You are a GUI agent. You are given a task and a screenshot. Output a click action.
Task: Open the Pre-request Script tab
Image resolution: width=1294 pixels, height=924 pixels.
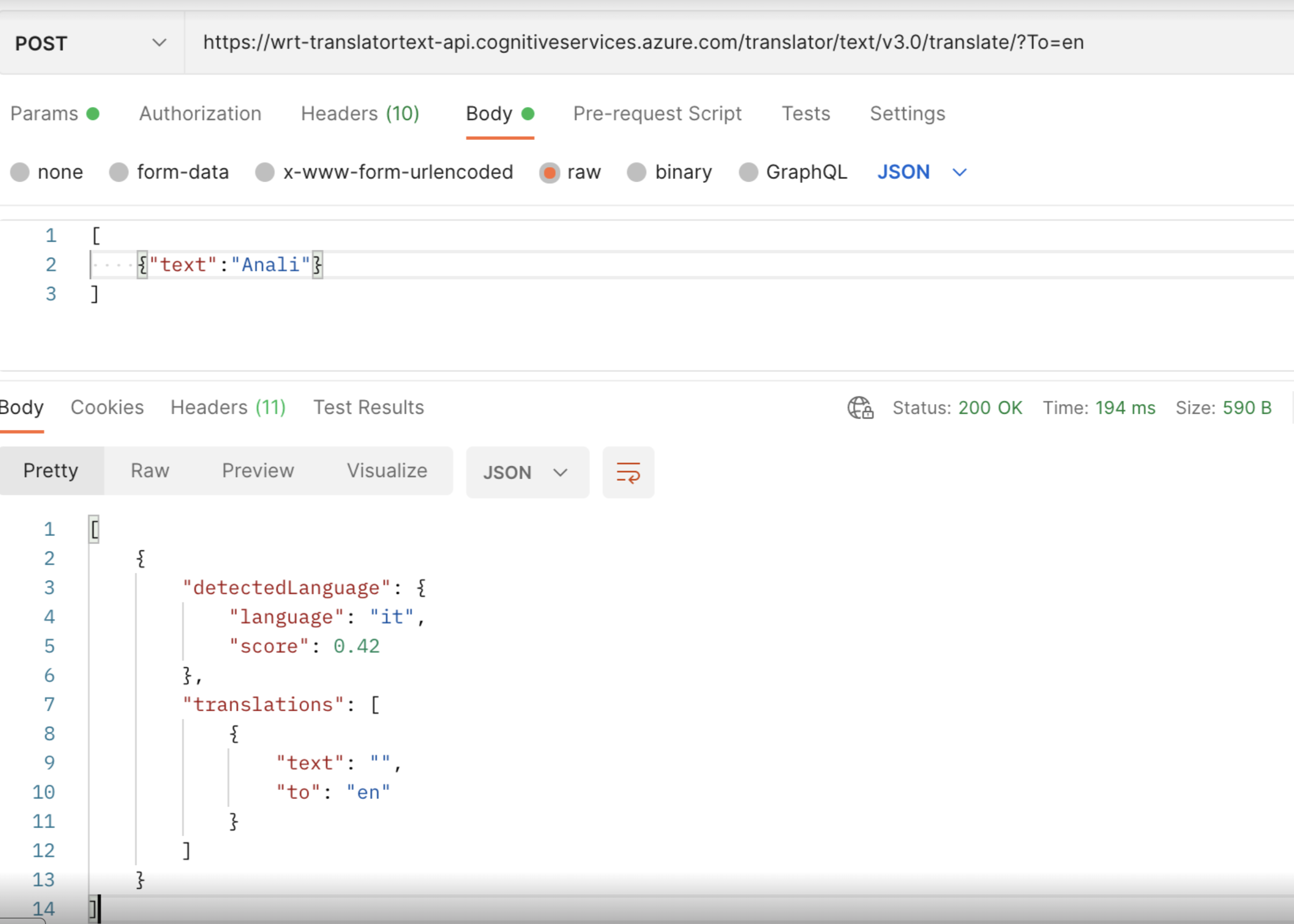657,114
